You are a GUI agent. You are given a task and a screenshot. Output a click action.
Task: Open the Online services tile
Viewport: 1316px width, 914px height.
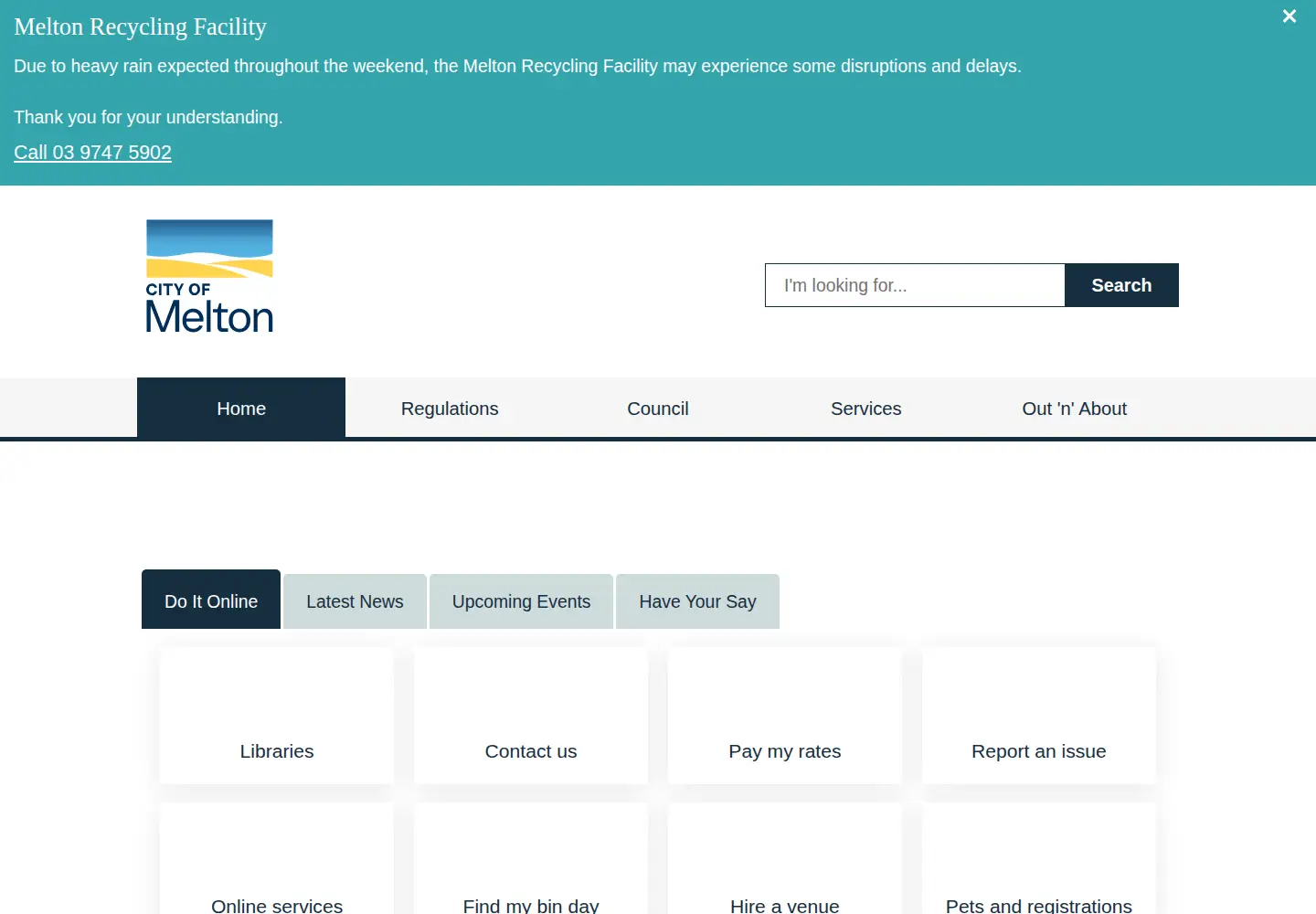point(277,859)
